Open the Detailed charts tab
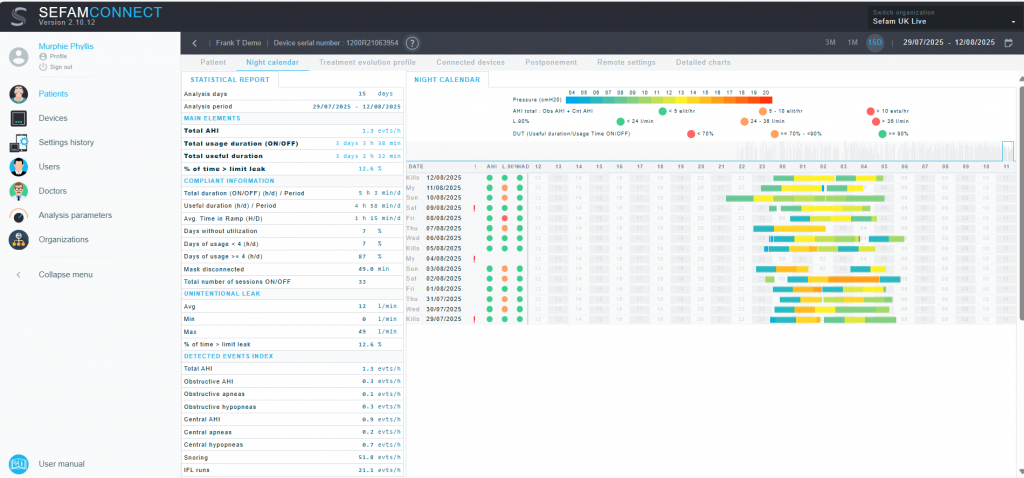The width and height of the screenshot is (1024, 478). click(702, 62)
